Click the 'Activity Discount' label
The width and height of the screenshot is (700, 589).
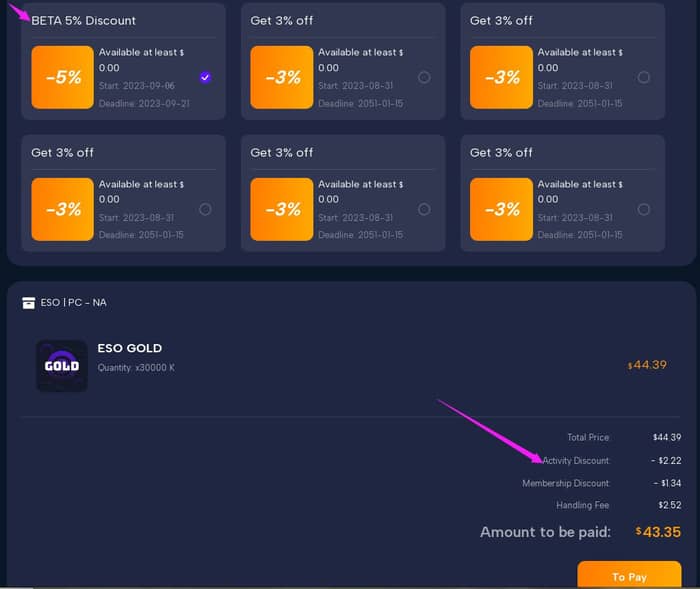(575, 460)
